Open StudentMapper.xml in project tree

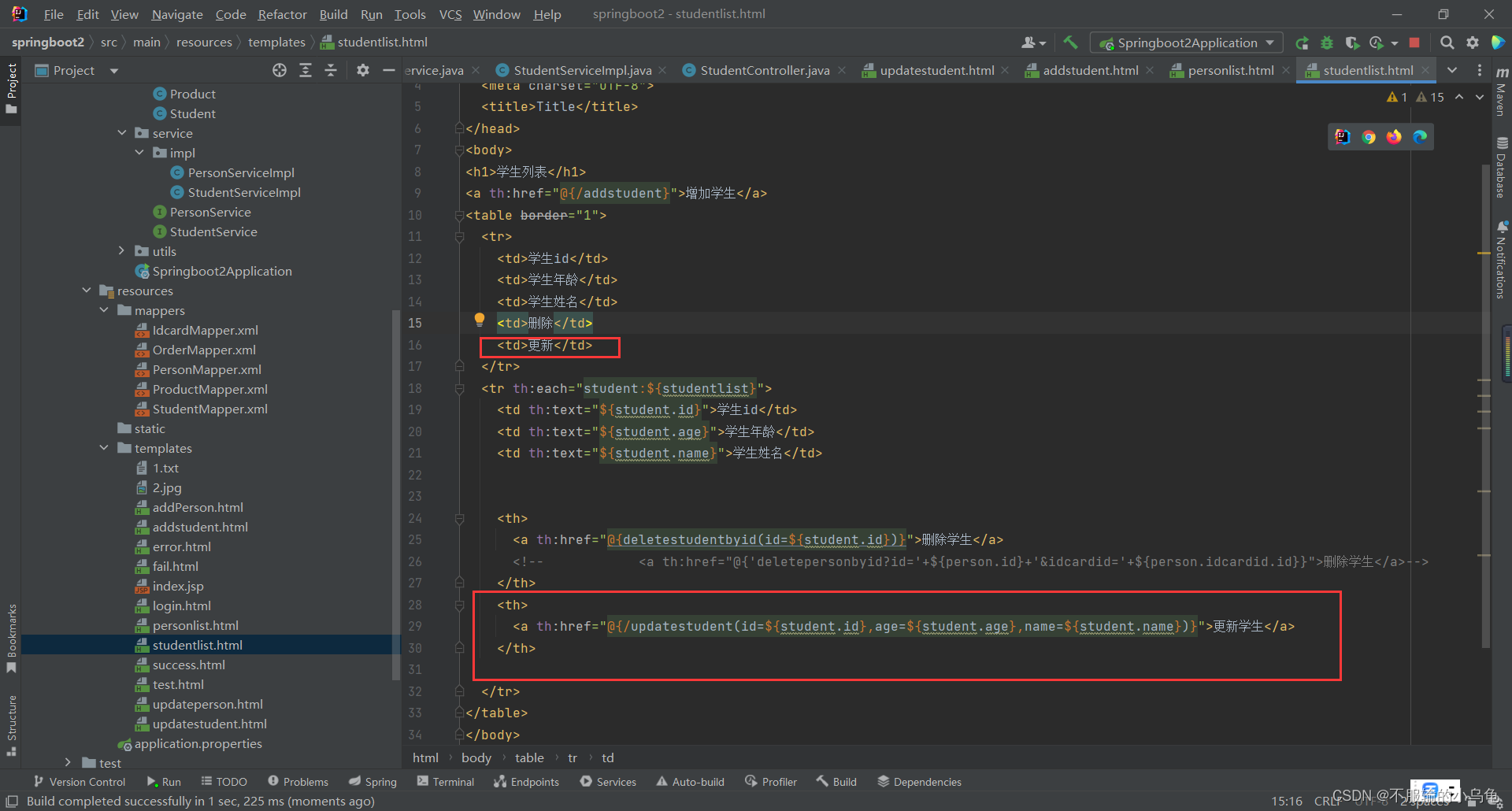[x=209, y=409]
